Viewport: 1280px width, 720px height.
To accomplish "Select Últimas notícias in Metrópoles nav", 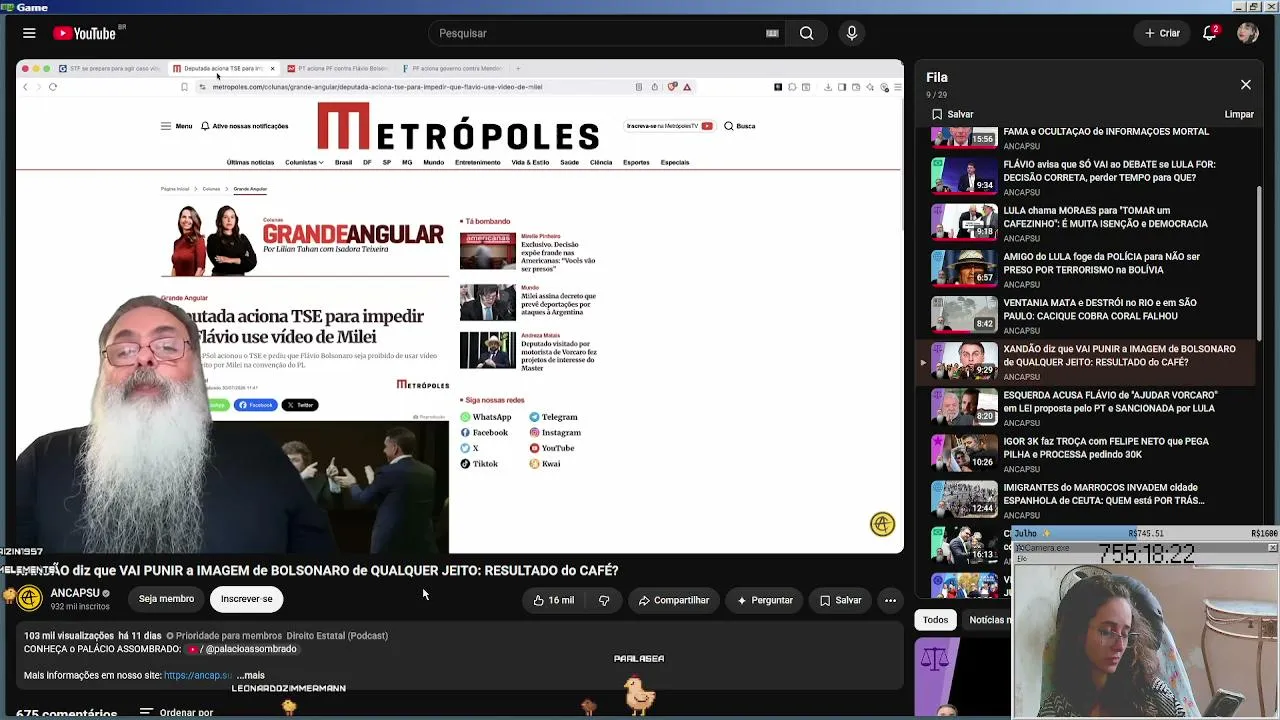I will pos(250,162).
